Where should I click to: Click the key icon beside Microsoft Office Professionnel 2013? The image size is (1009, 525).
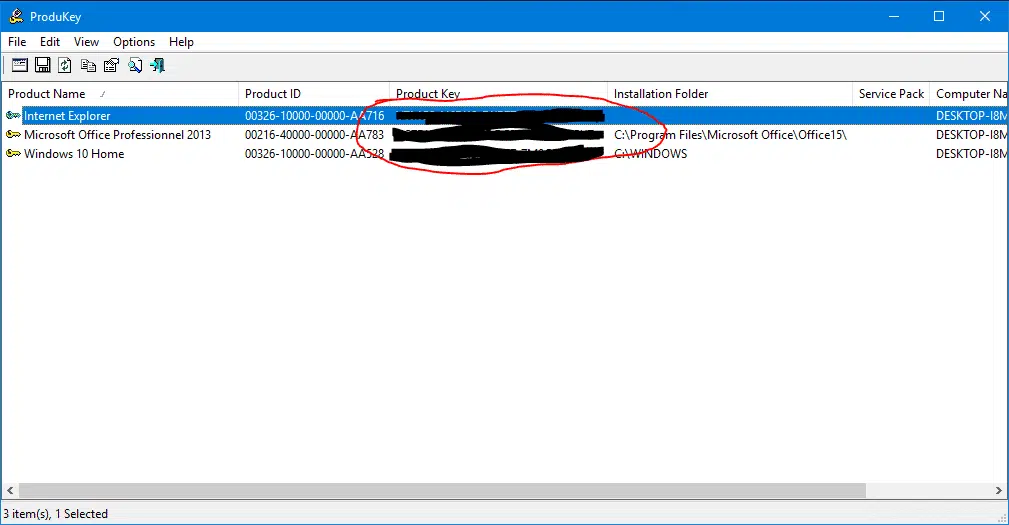[13, 134]
